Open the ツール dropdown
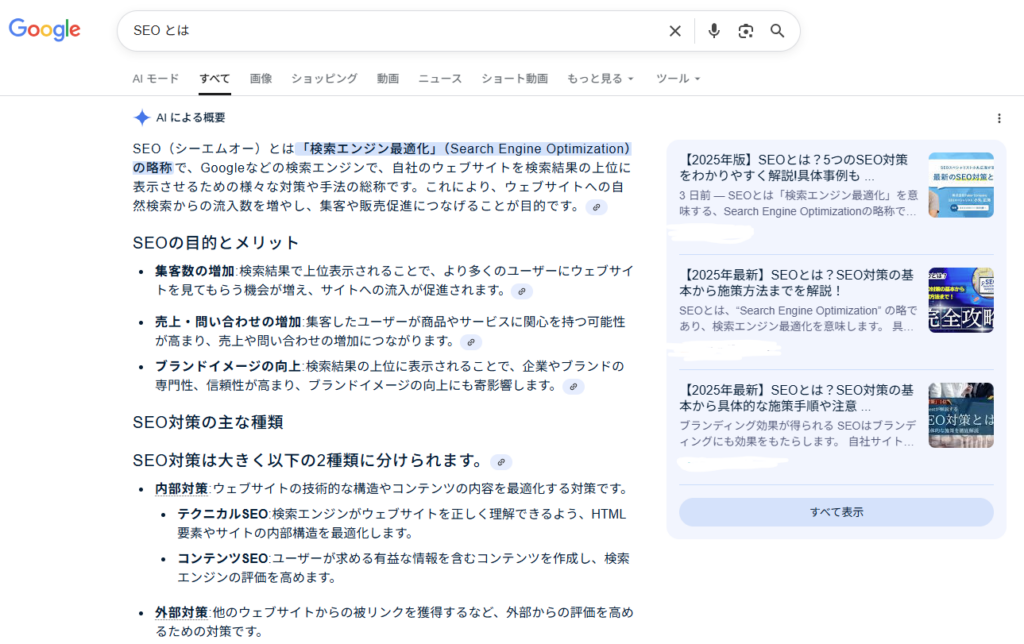1024x644 pixels. [x=678, y=78]
